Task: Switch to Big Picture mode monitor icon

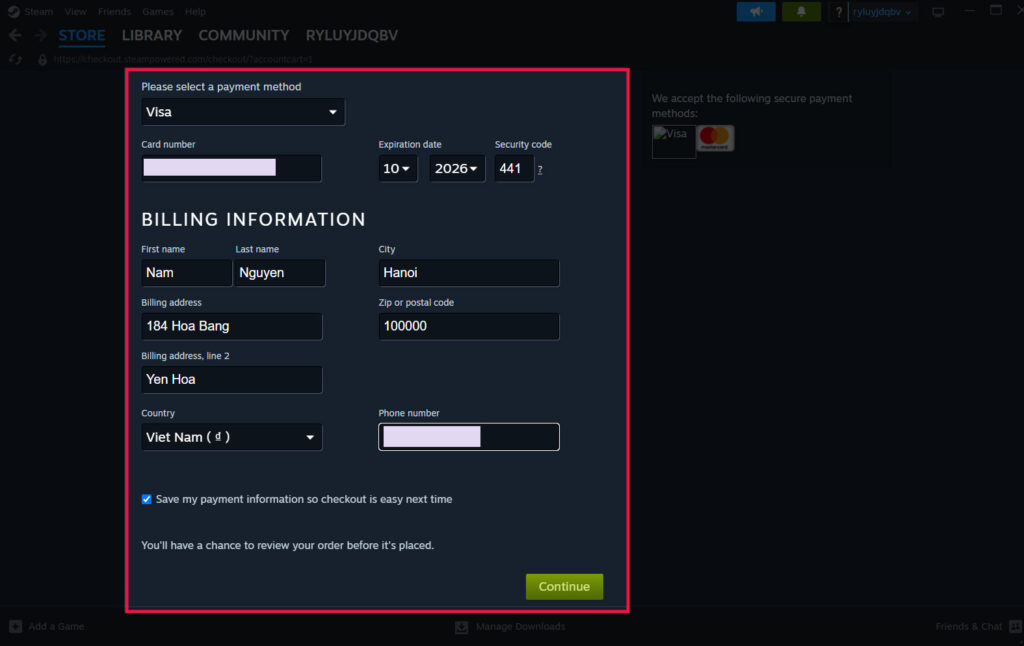Action: pos(938,12)
